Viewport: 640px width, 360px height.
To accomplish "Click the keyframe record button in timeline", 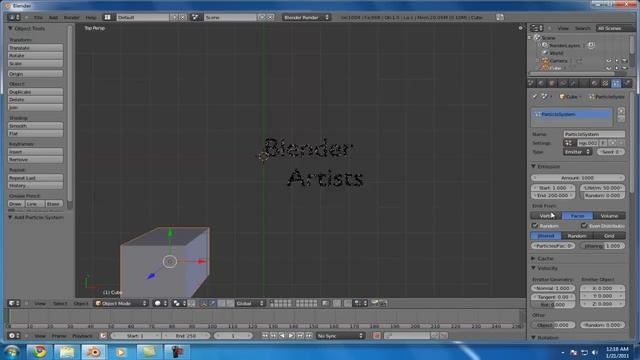I will pyautogui.click(x=376, y=336).
